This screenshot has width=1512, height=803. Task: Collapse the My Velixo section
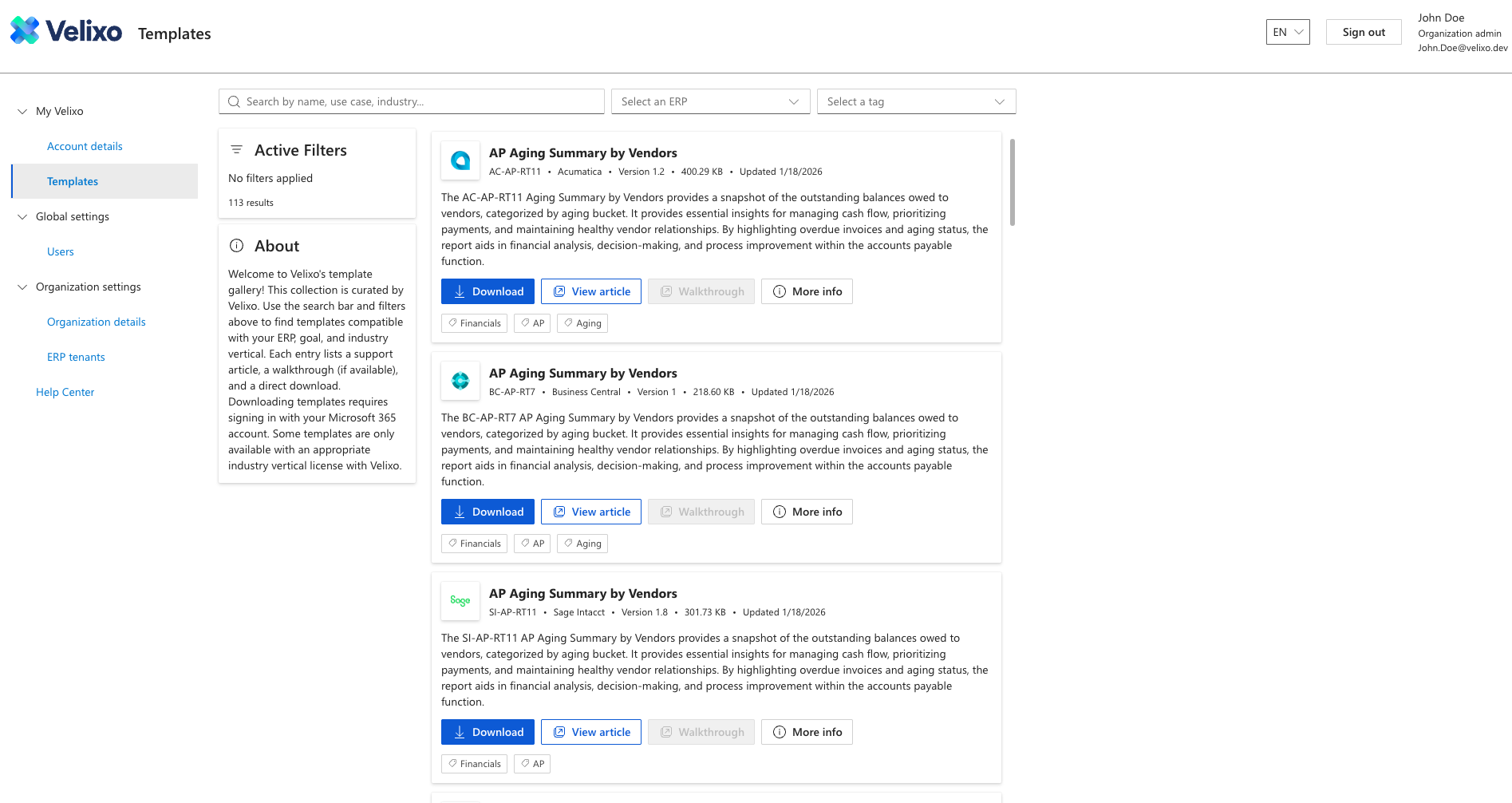[22, 112]
